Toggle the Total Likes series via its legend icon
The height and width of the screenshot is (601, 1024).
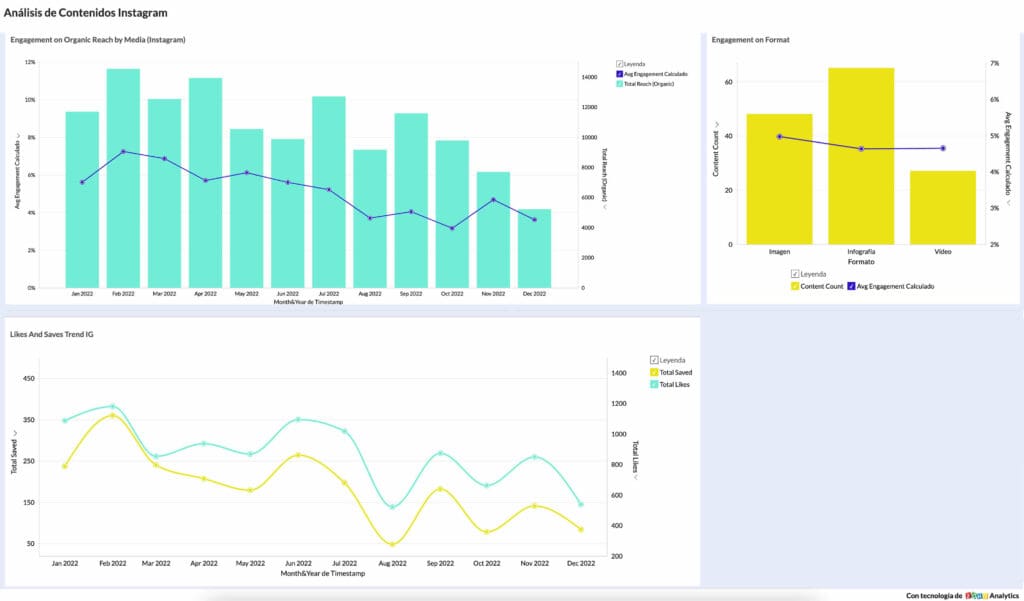pos(654,384)
